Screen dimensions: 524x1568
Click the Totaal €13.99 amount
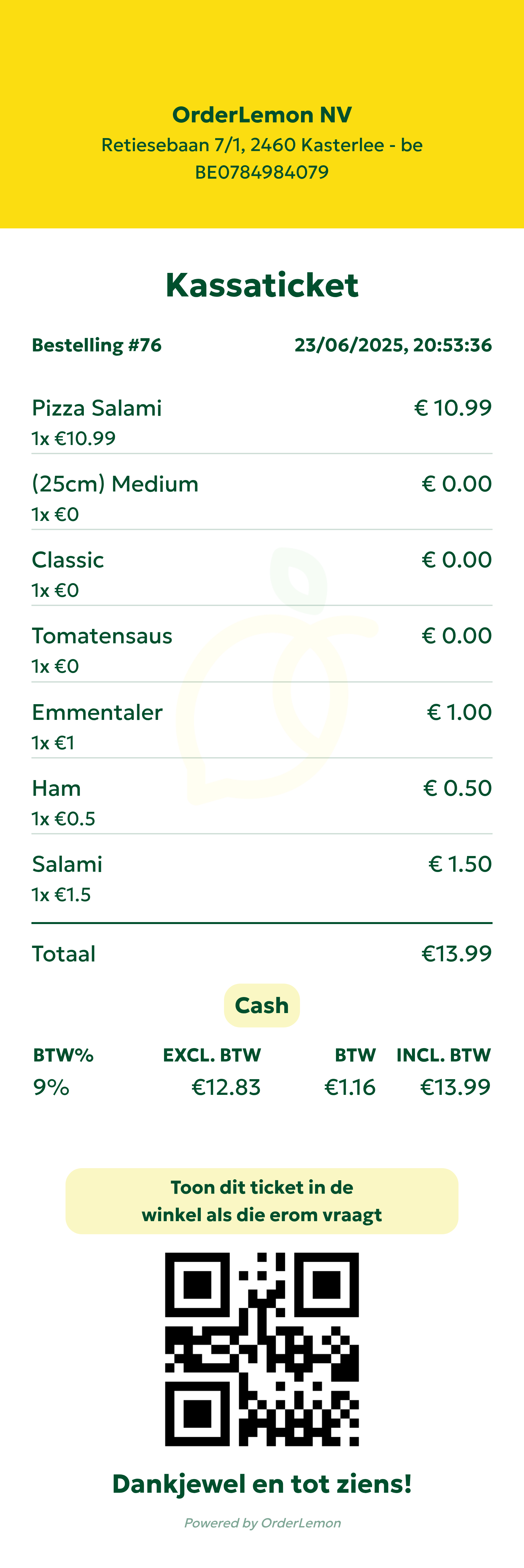tap(456, 954)
